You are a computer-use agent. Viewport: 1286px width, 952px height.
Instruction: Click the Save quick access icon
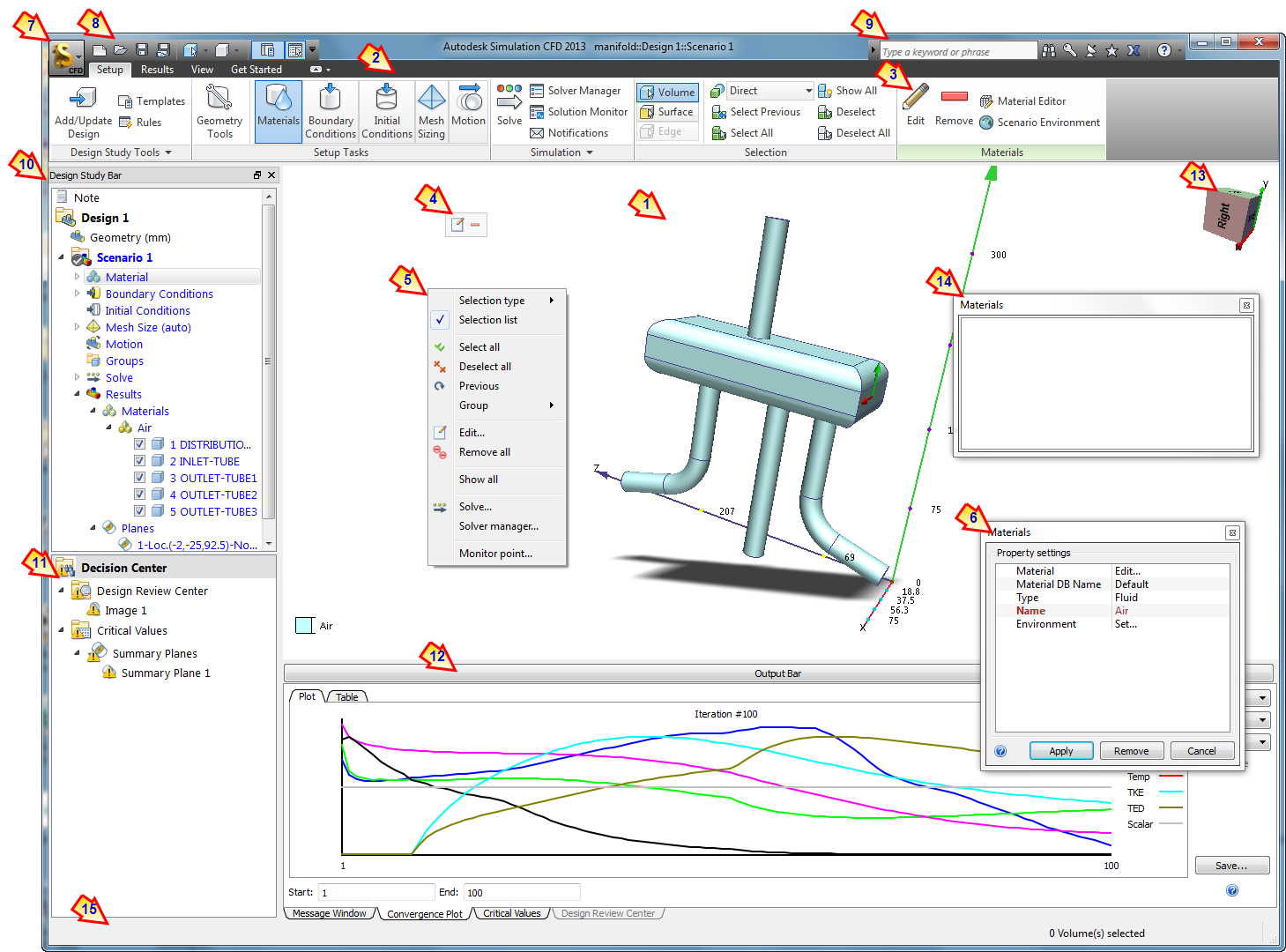[142, 50]
